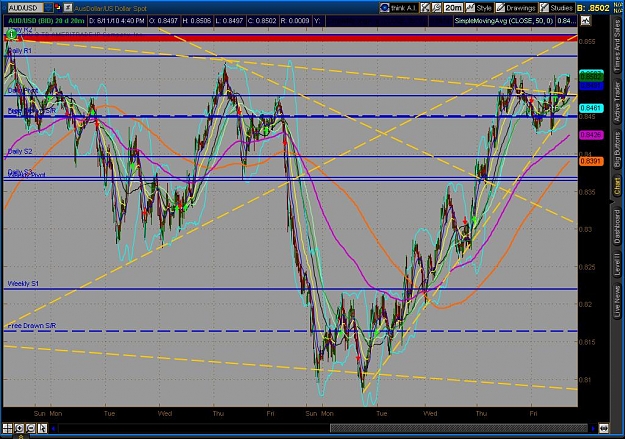The height and width of the screenshot is (439, 625).
Task: Open the Dashboard side tab
Action: [618, 227]
